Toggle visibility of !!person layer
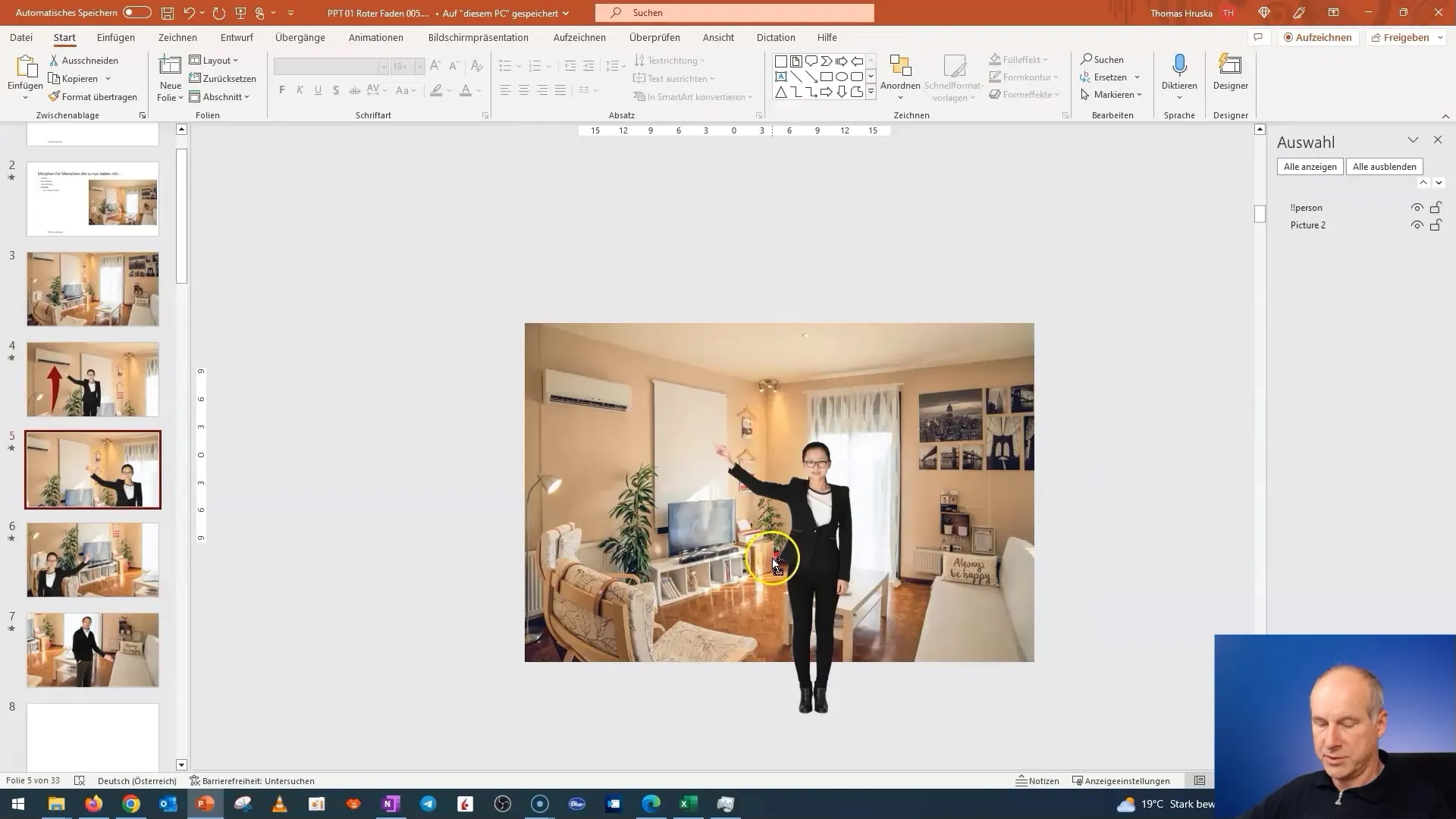Viewport: 1456px width, 819px height. tap(1418, 207)
